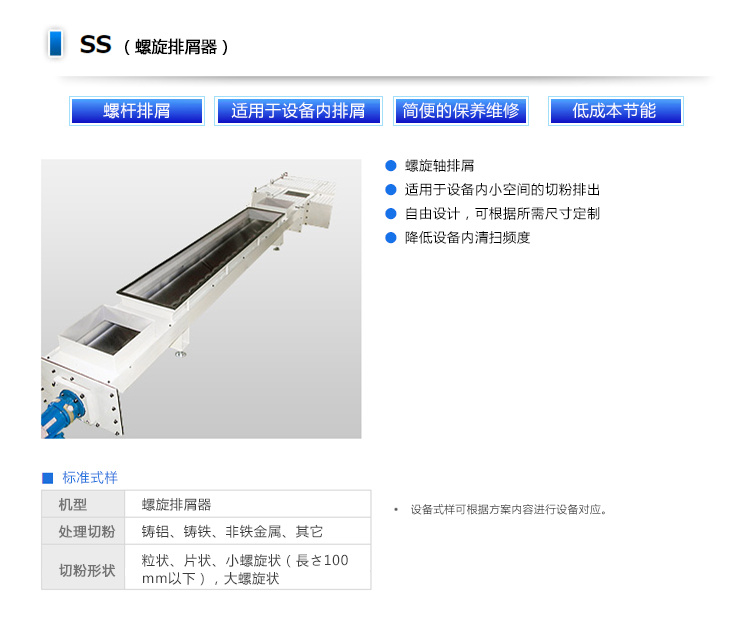Select the 标准式样 section title
This screenshot has height=618, width=753.
coord(90,478)
